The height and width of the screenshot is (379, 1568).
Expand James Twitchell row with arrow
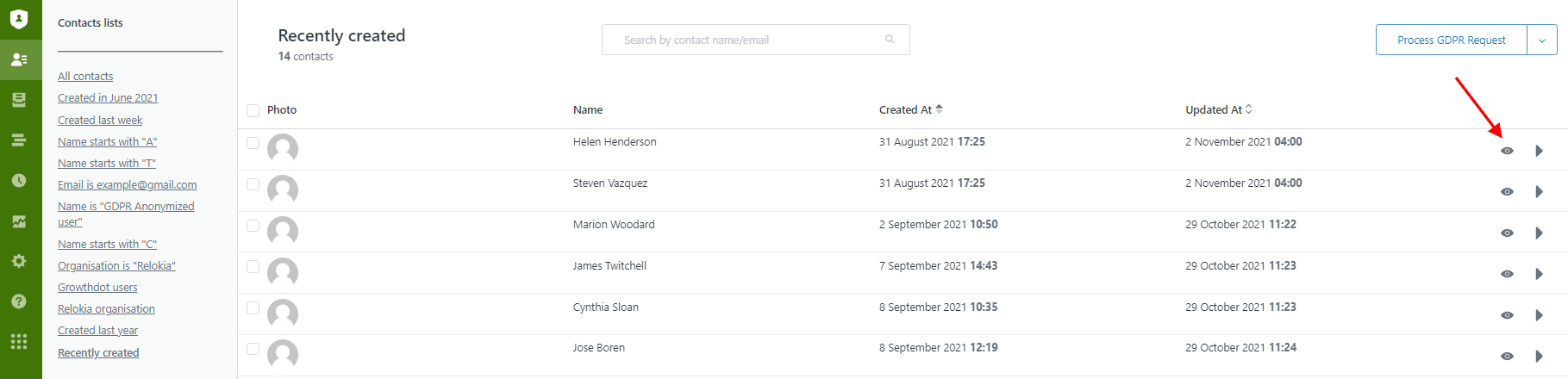pos(1539,274)
